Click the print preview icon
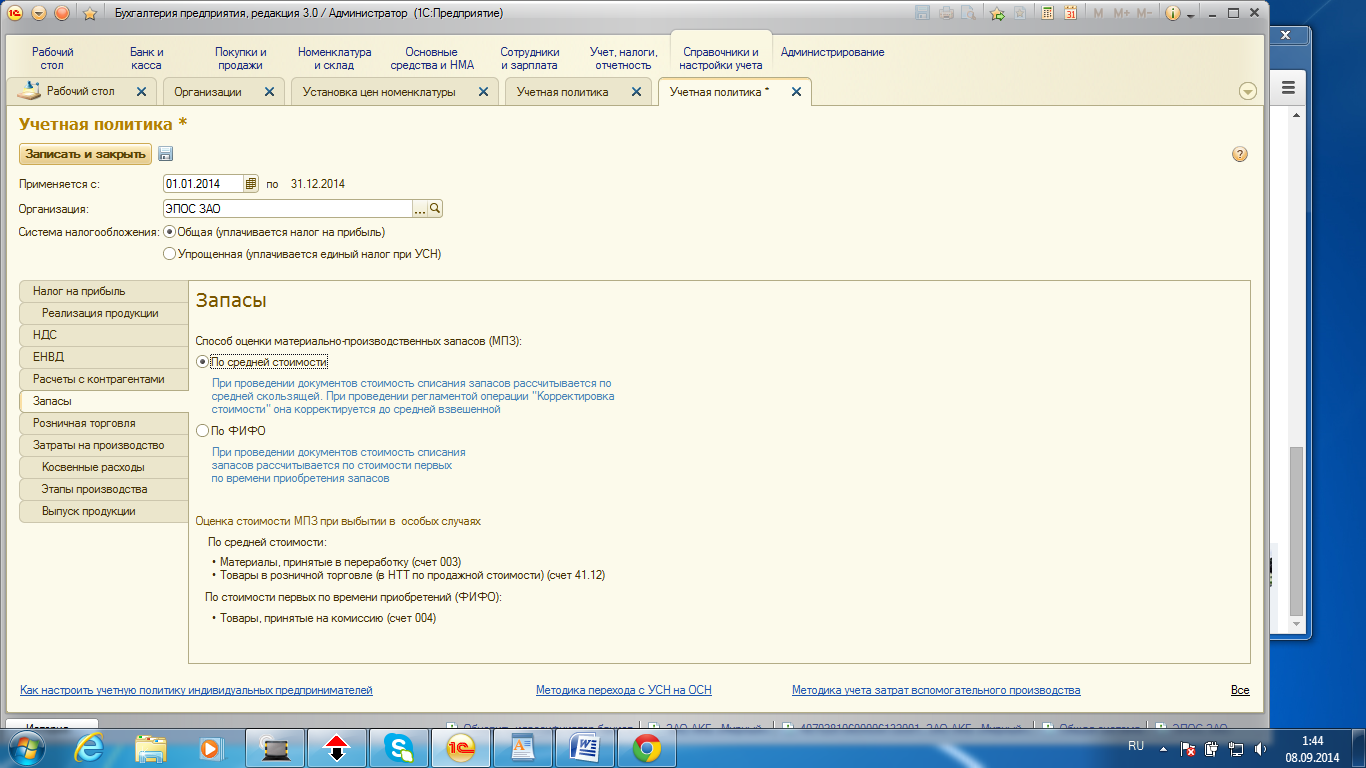 click(968, 13)
